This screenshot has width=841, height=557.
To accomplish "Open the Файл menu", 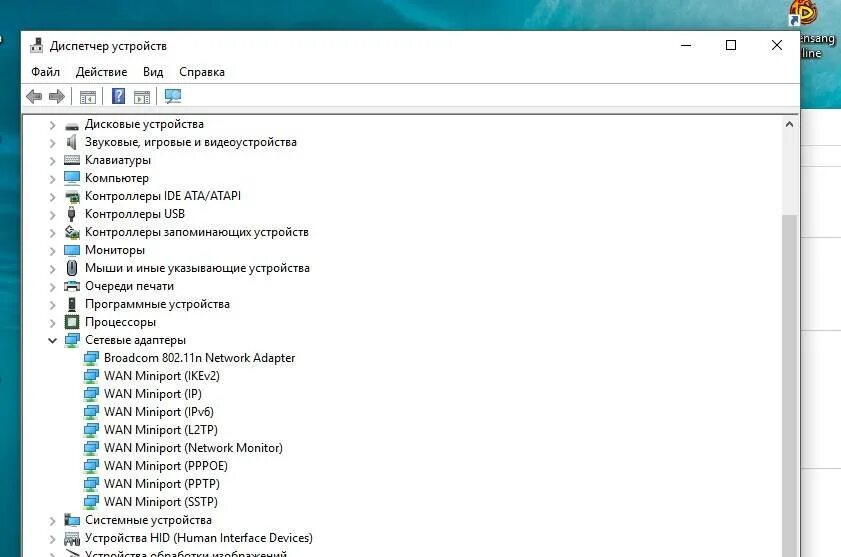I will (x=46, y=72).
